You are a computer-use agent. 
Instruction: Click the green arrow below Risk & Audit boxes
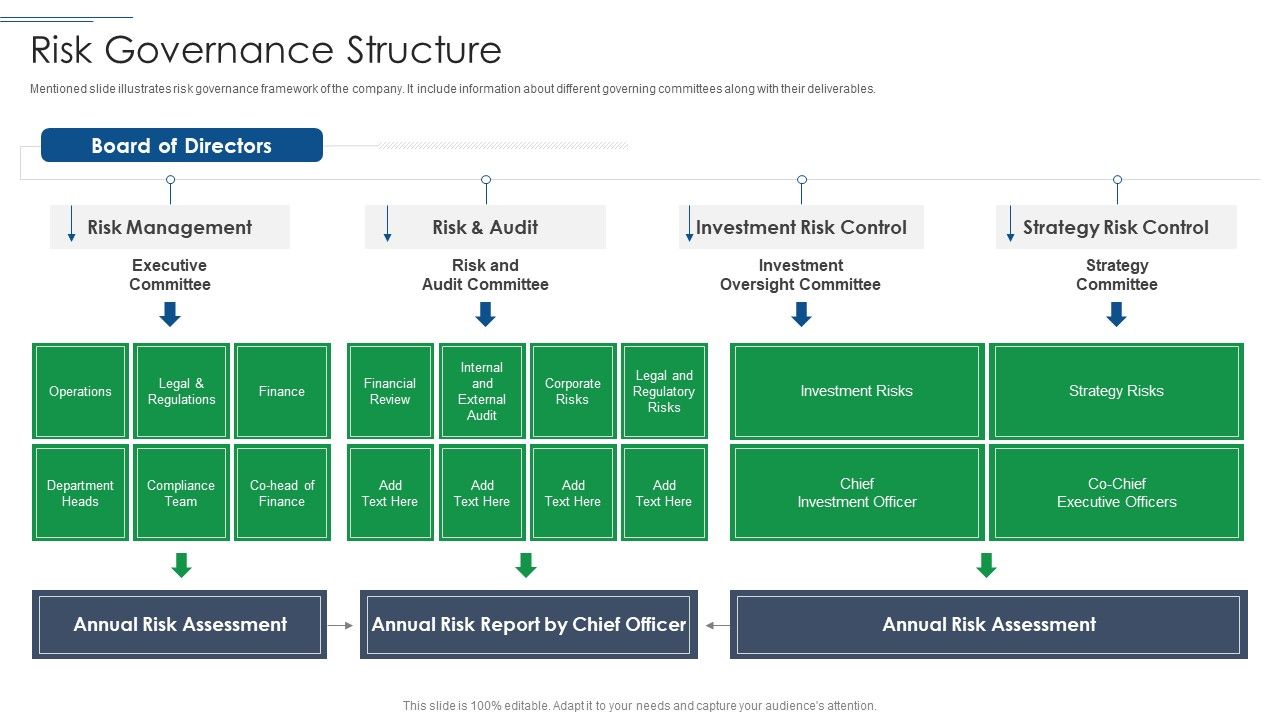tap(526, 565)
